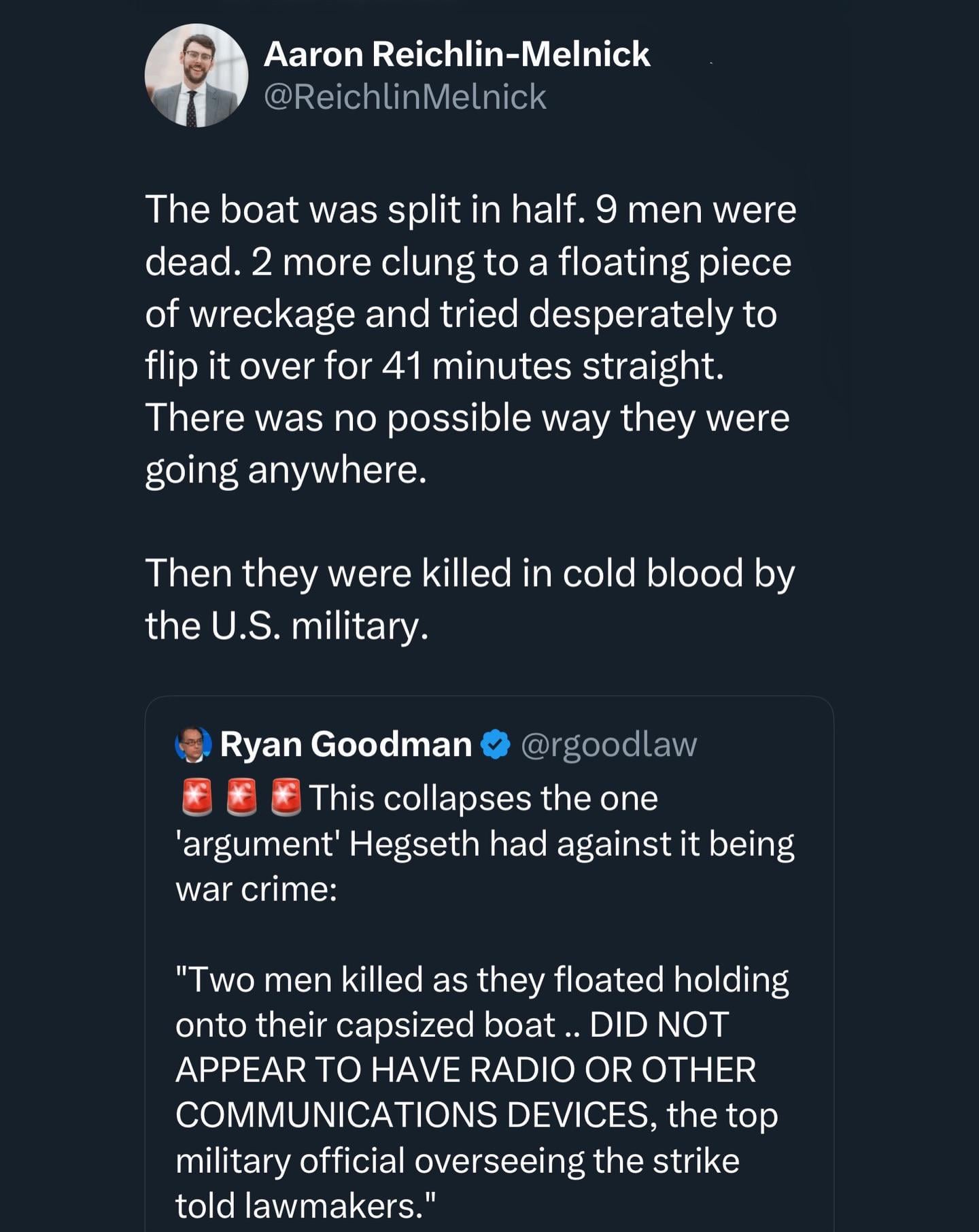Viewport: 979px width, 1232px height.
Task: Click the middle red siren emoji
Action: click(241, 797)
